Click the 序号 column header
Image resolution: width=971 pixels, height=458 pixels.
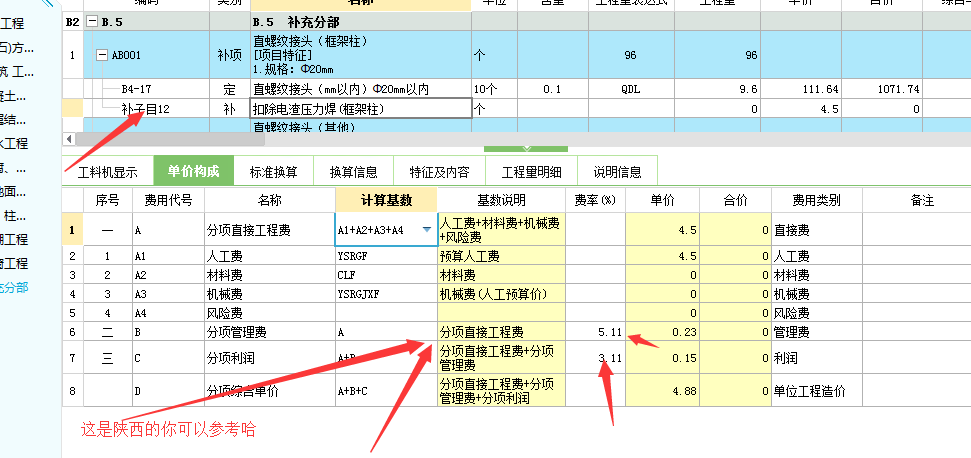(107, 200)
